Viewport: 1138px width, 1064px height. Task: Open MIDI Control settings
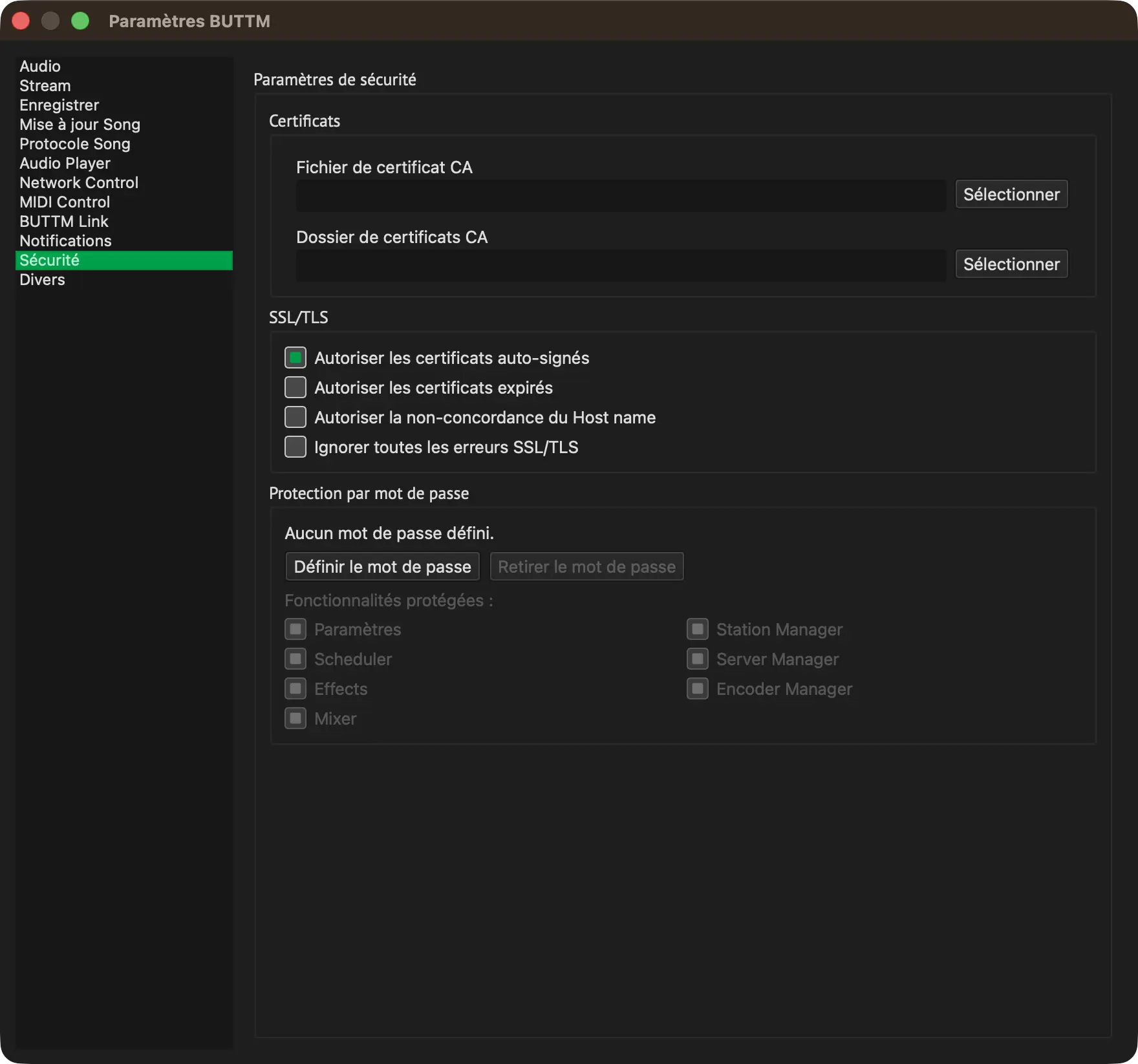tap(123, 202)
